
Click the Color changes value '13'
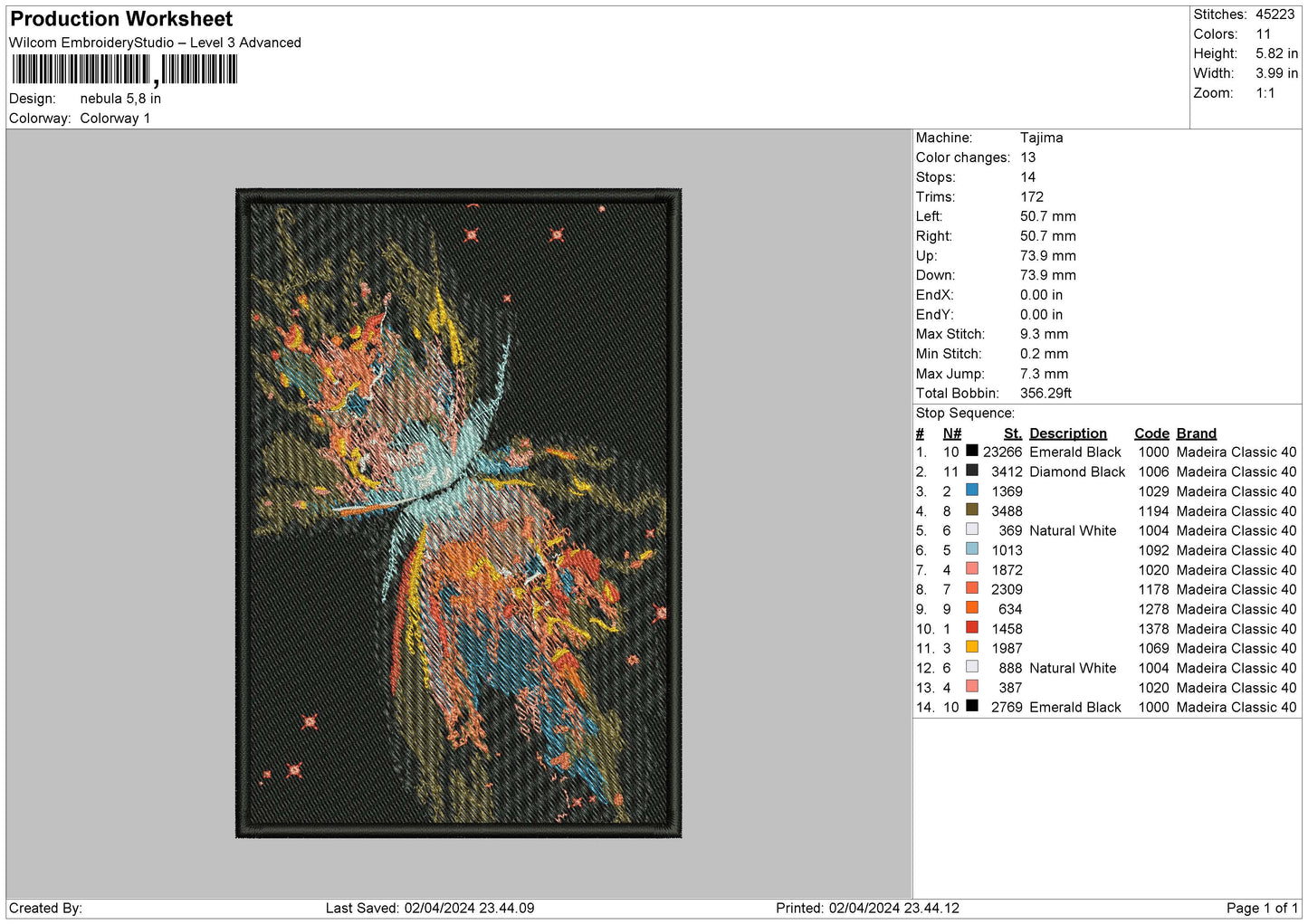pos(1028,157)
